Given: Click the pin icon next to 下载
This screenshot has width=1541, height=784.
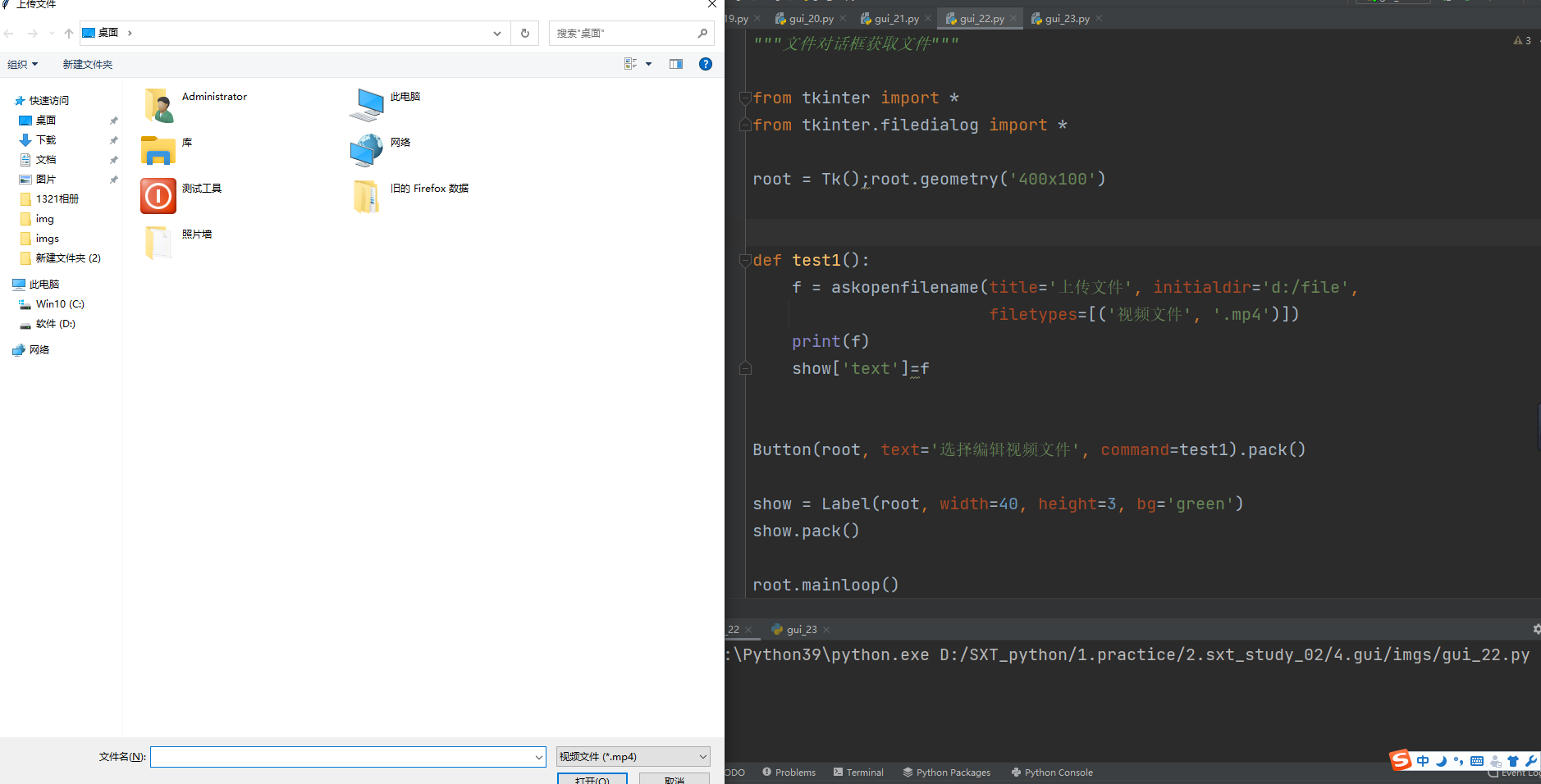Looking at the screenshot, I should (113, 140).
